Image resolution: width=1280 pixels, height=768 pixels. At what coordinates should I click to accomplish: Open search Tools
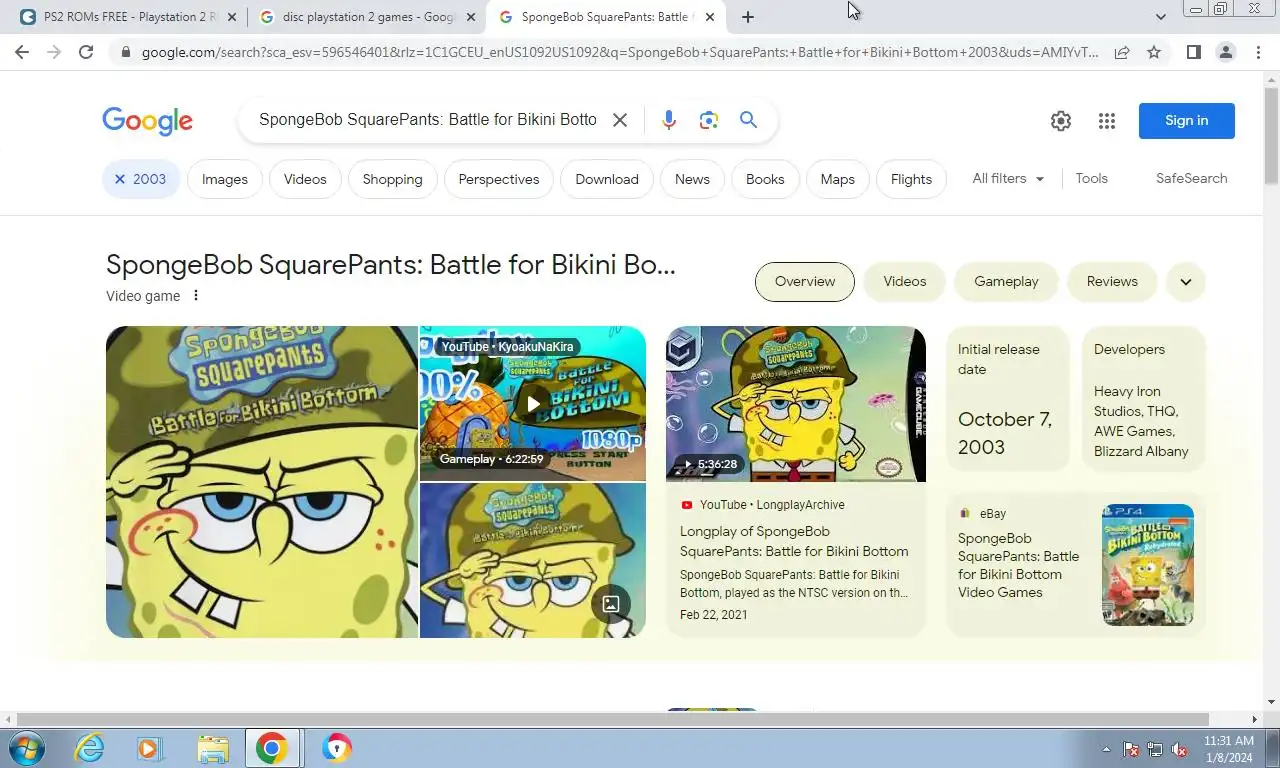[x=1091, y=178]
